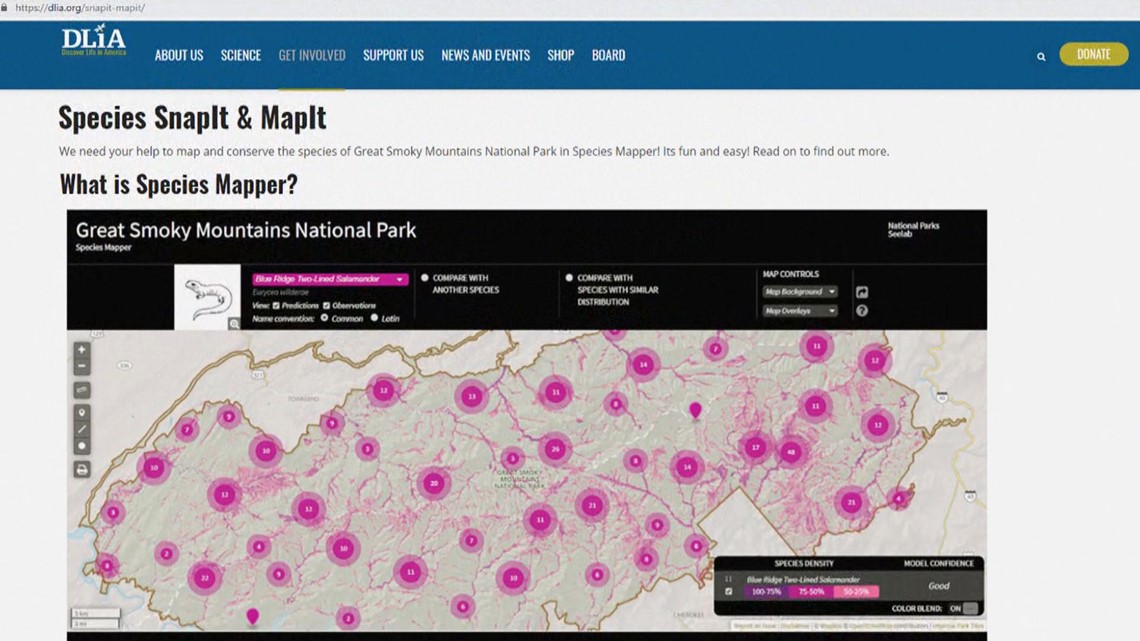The height and width of the screenshot is (641, 1140).
Task: Expand the Map Overlays dropdown
Action: click(x=799, y=311)
